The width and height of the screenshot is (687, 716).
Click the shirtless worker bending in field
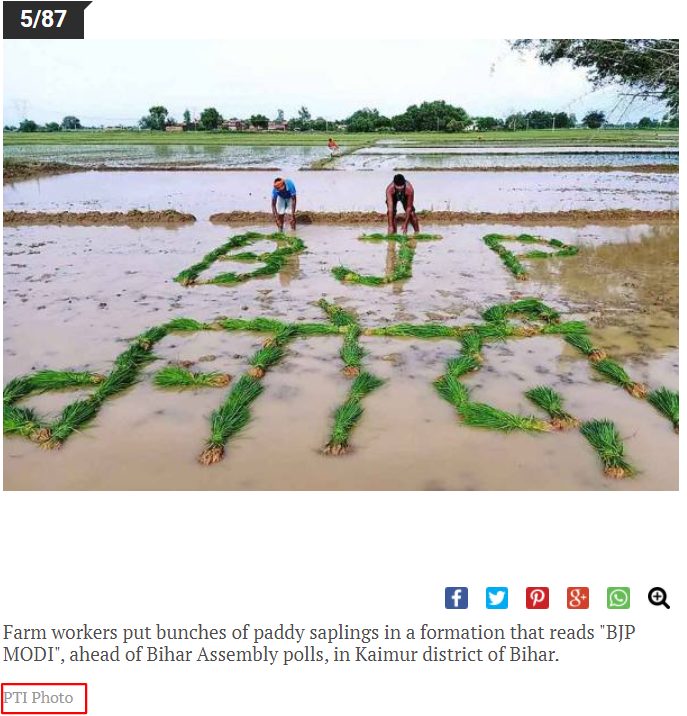point(402,204)
